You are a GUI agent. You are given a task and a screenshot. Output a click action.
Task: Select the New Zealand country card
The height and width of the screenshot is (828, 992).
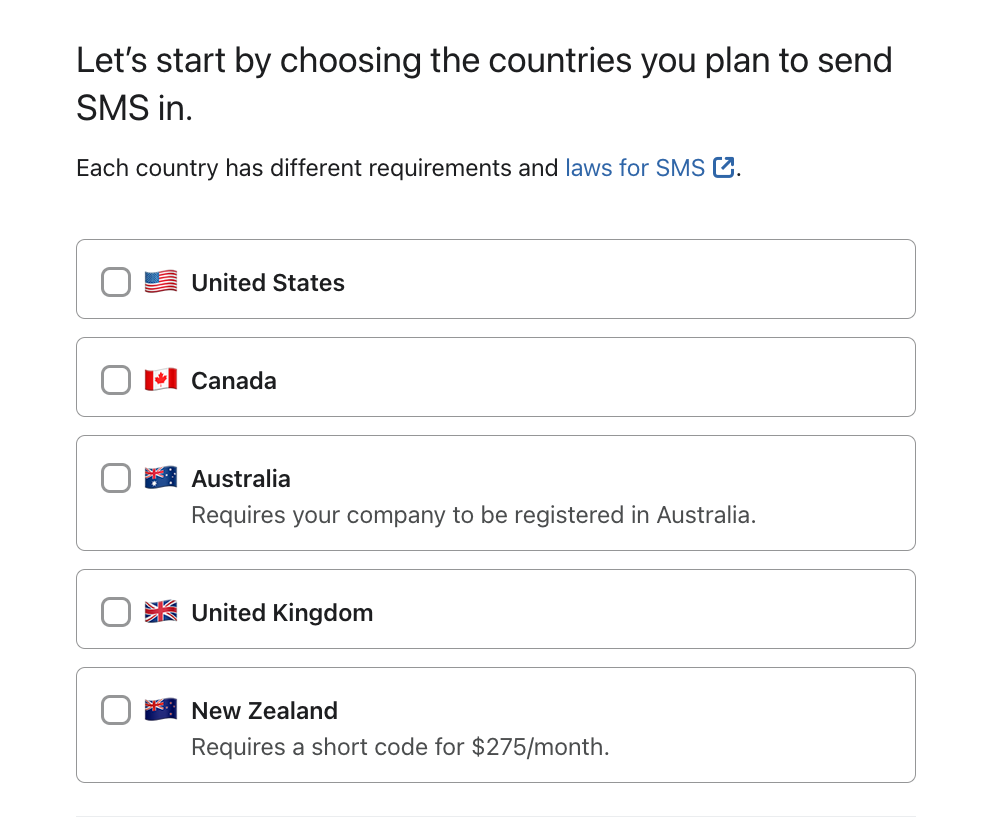pyautogui.click(x=496, y=724)
